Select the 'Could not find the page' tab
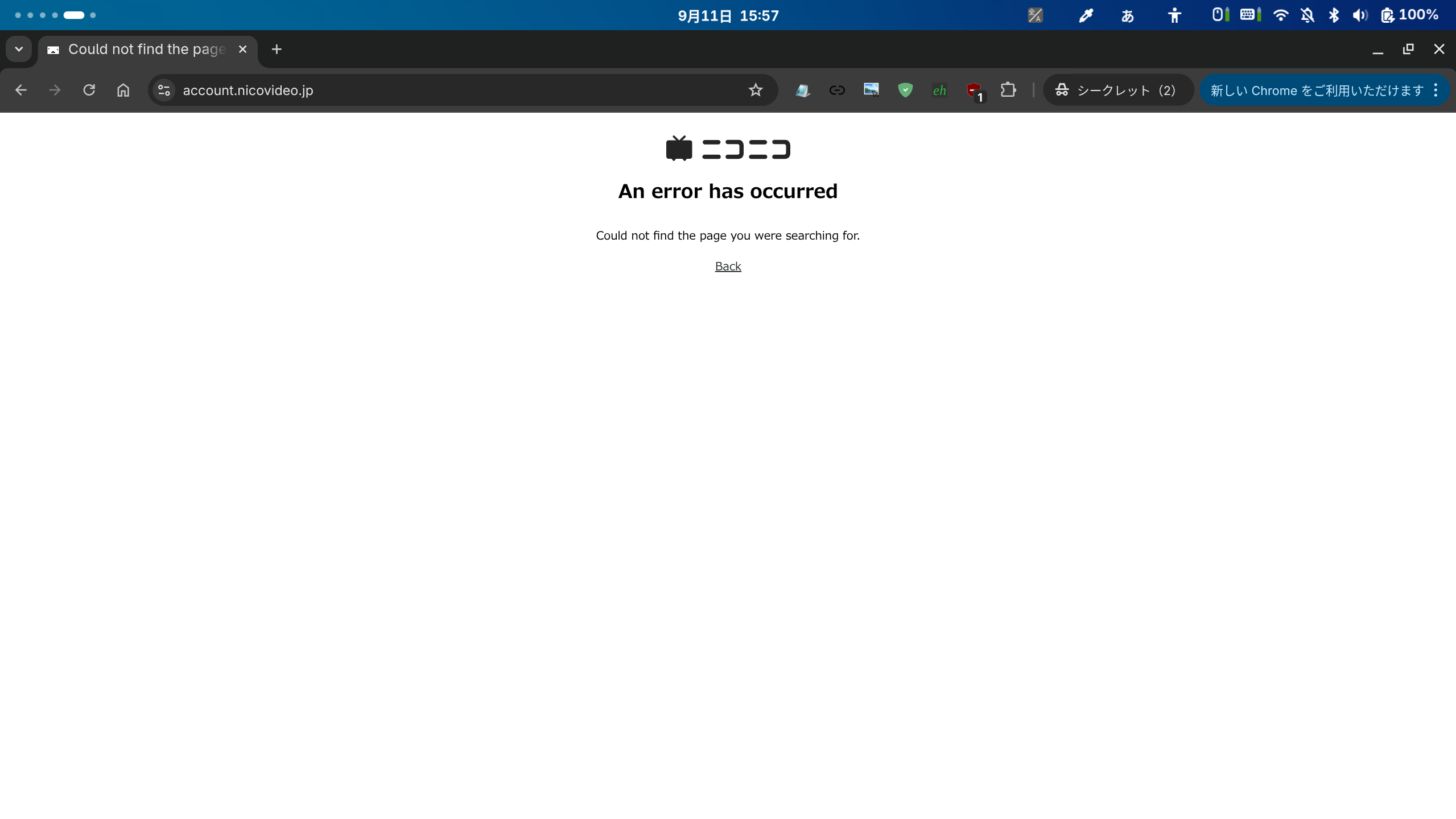 148,50
